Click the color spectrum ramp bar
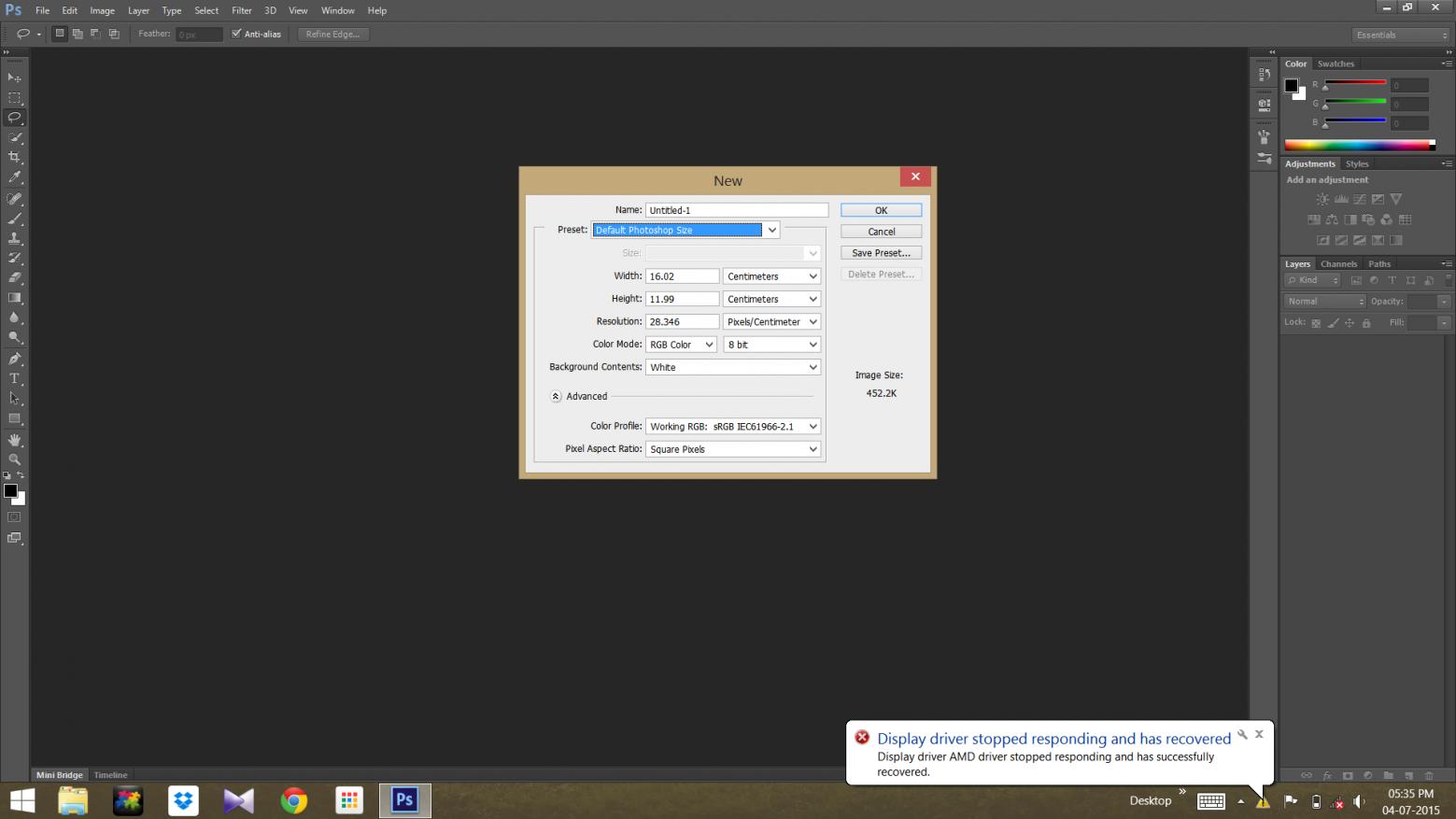 pyautogui.click(x=1358, y=145)
